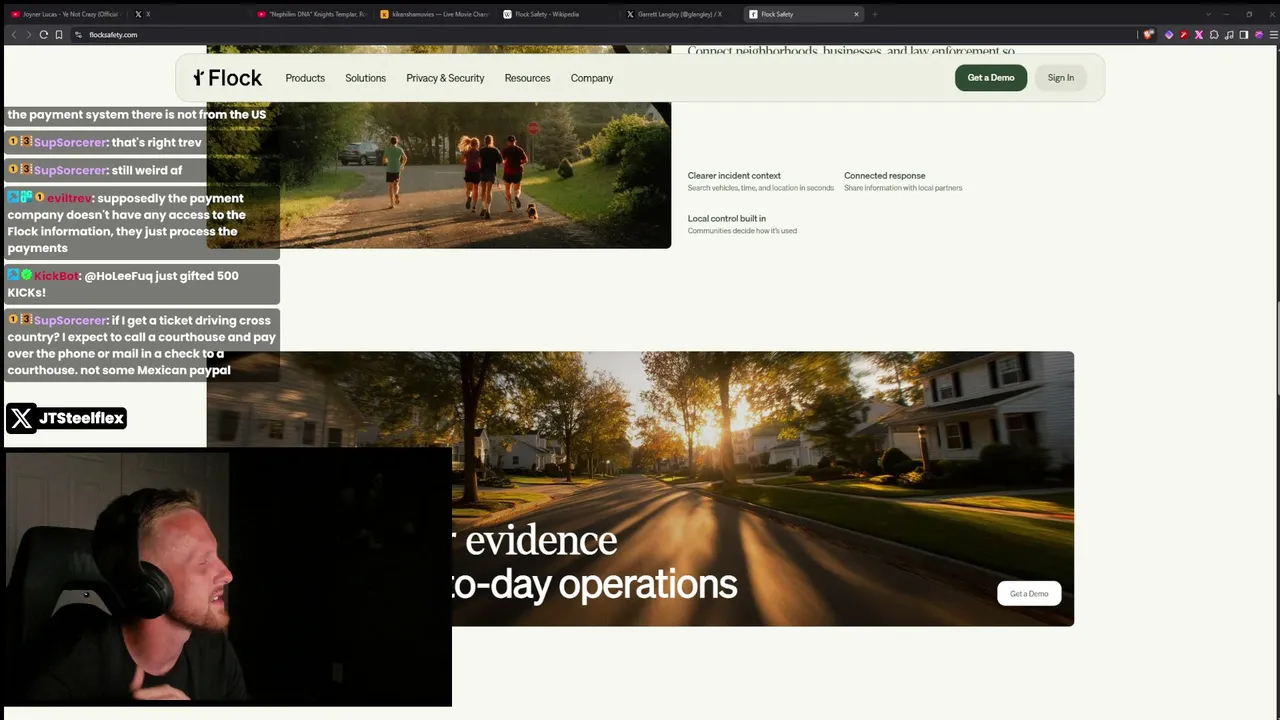
Task: Click SupSorcerer name on 'still weird af' message
Action: click(70, 171)
